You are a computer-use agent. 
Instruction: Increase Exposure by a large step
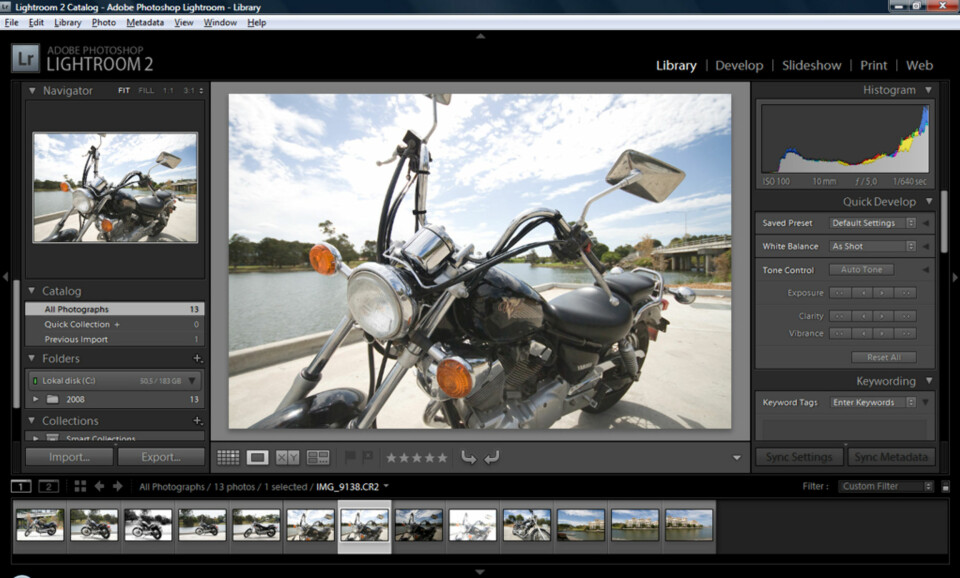click(906, 293)
